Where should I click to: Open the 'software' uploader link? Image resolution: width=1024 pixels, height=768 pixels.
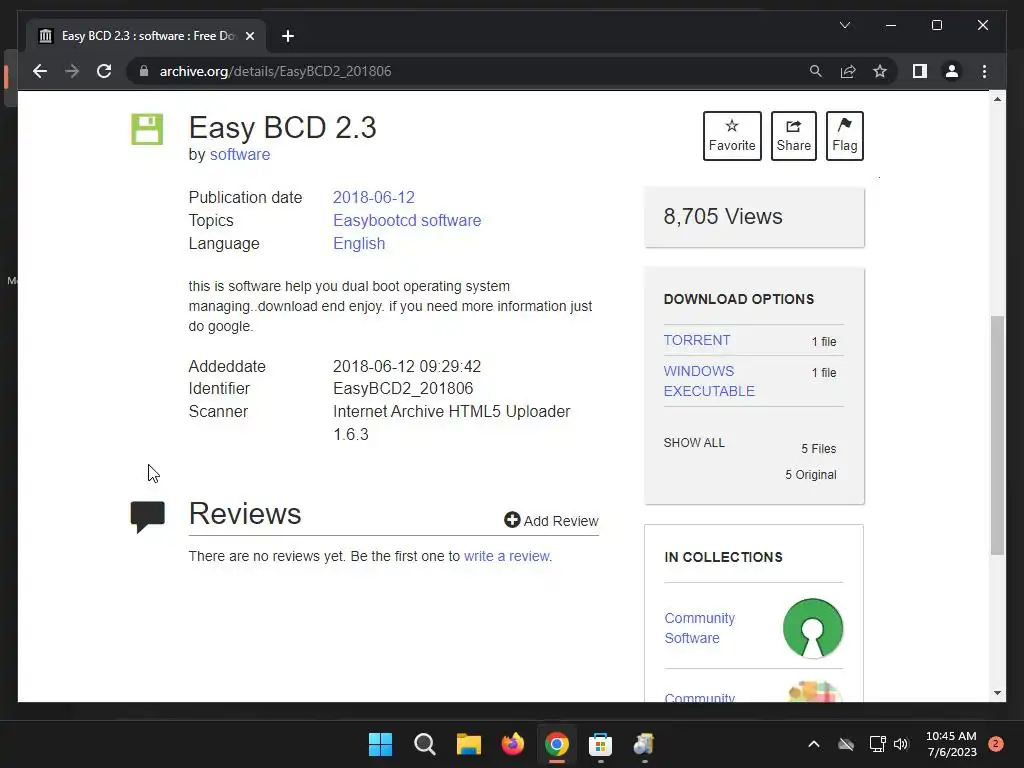240,155
